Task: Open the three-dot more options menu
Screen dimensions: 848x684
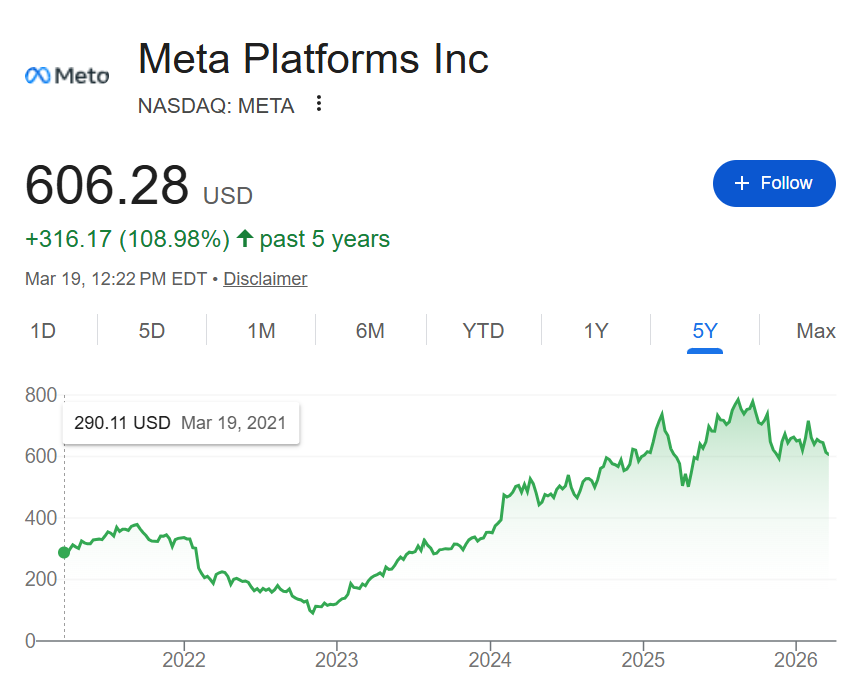Action: [319, 104]
